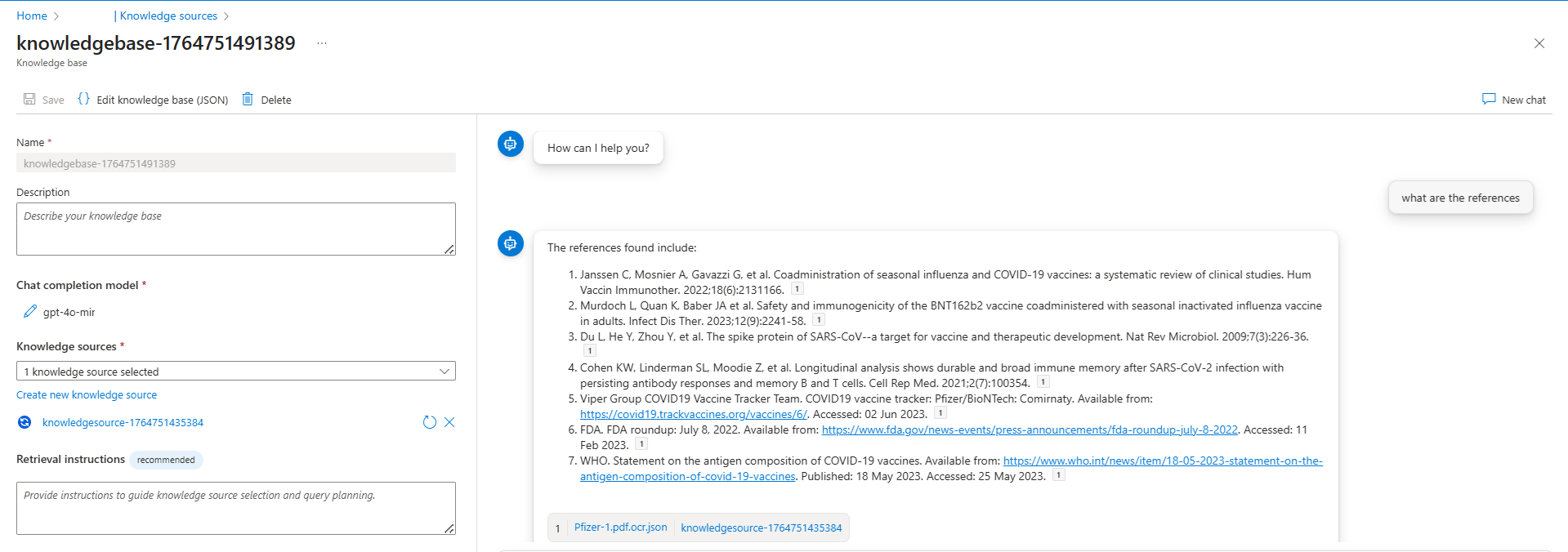
Task: Open Edit knowledge base (JSON)
Action: [x=153, y=100]
